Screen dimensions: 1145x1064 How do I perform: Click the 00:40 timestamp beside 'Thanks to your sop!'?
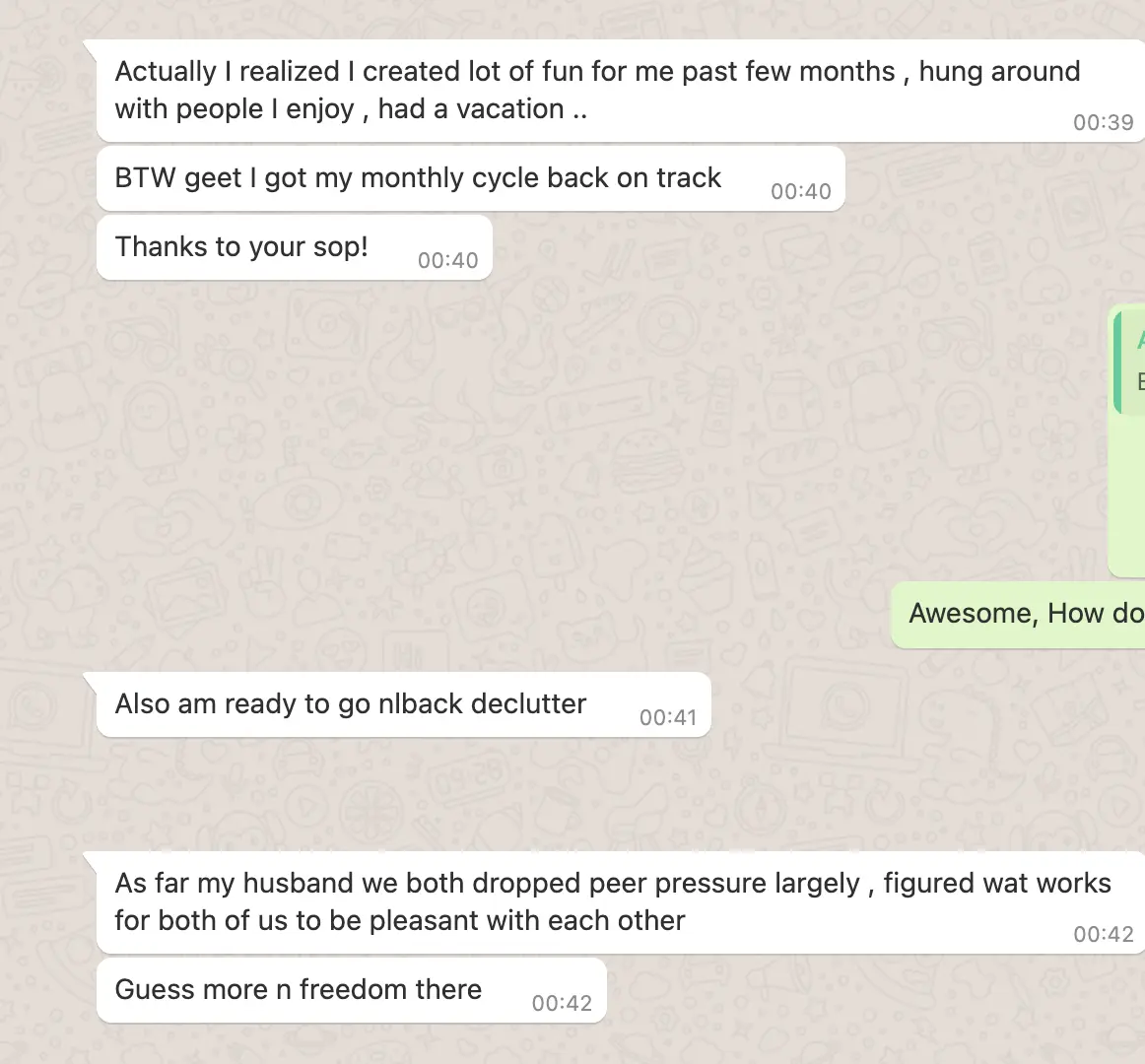point(447,261)
